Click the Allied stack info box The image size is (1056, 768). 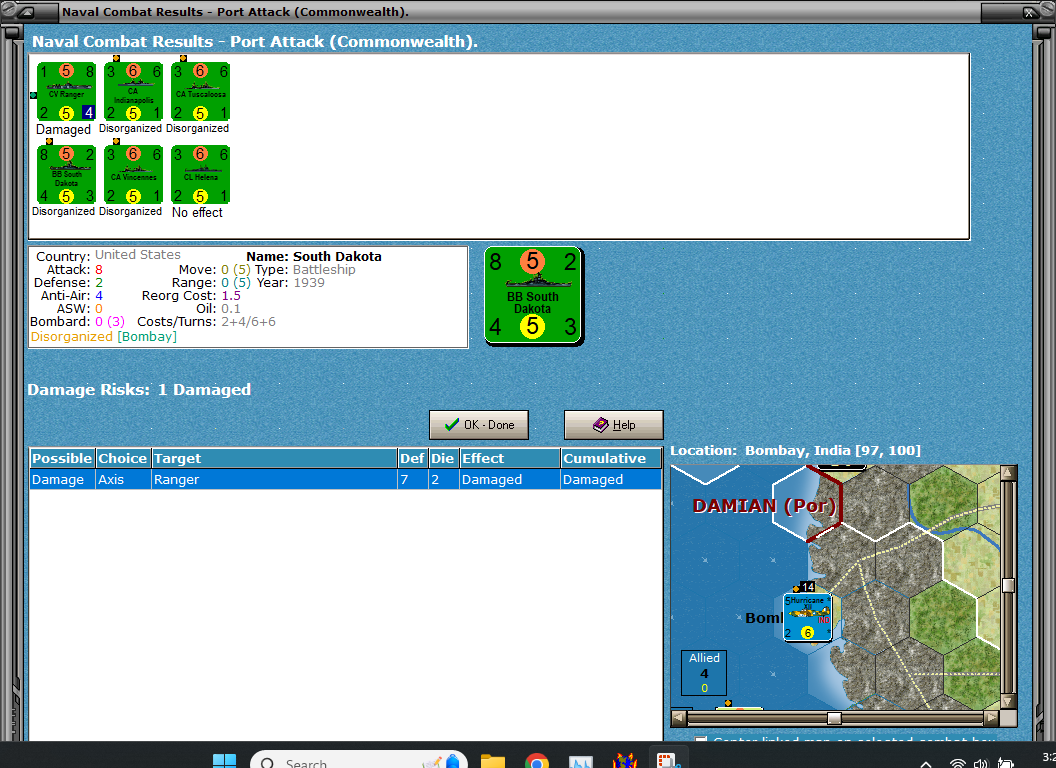tap(704, 672)
